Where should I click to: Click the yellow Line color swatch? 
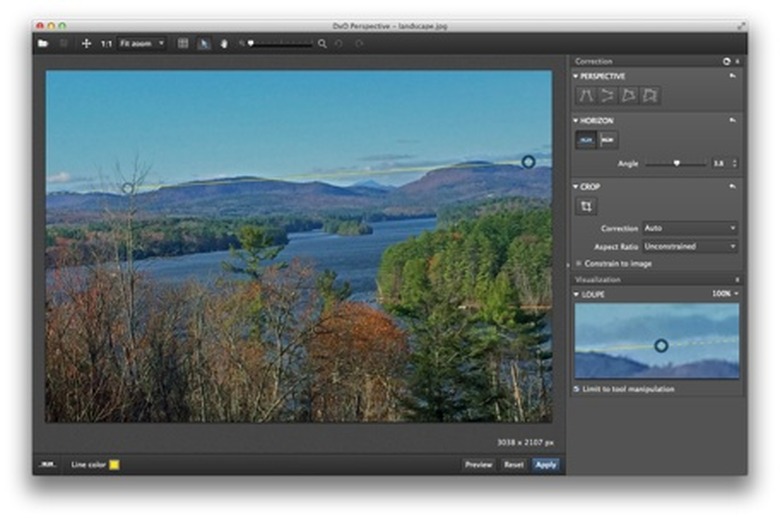pyautogui.click(x=114, y=465)
